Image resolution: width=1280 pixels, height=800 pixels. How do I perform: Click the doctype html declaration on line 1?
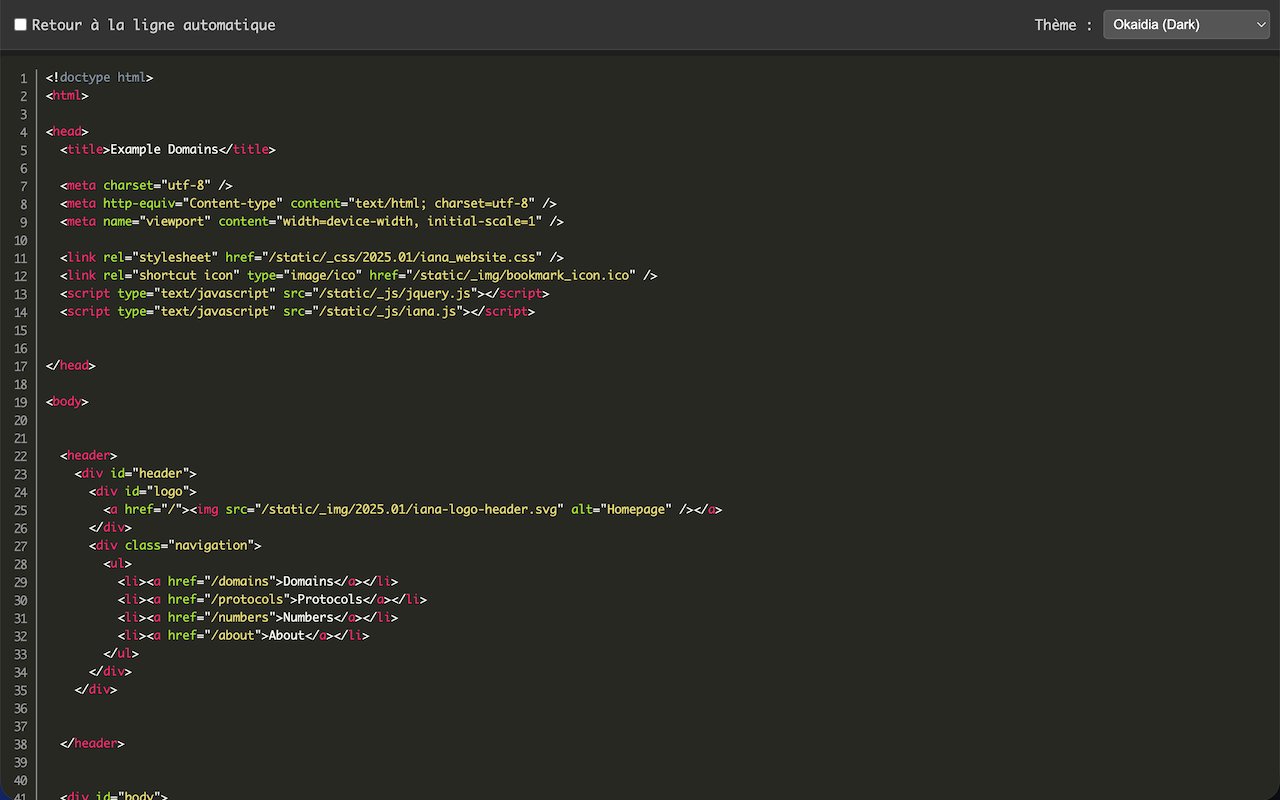99,77
